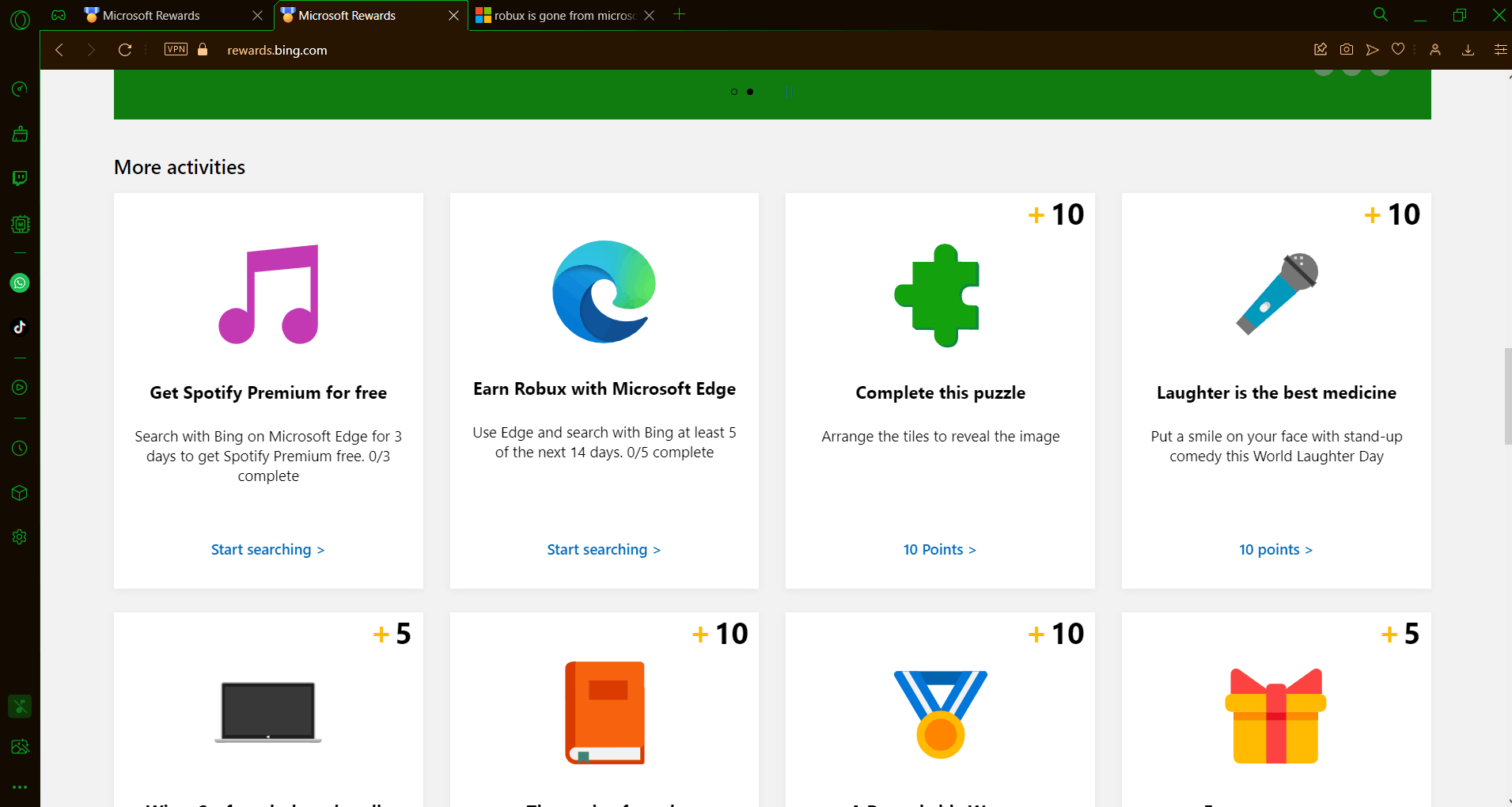1512x807 pixels.
Task: Open the profile account icon menu
Action: [x=1435, y=50]
